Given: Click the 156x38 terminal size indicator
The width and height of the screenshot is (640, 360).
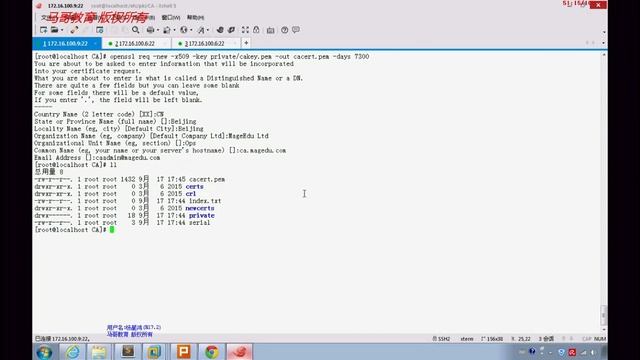Looking at the screenshot, I should click(492, 339).
